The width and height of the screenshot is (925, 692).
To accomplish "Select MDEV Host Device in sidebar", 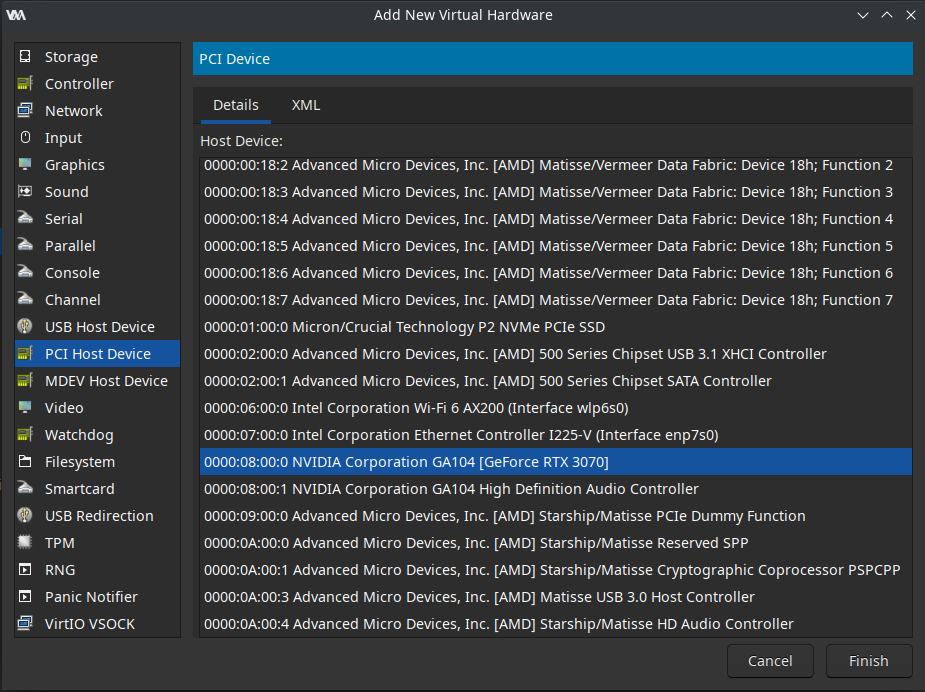I will tap(106, 381).
